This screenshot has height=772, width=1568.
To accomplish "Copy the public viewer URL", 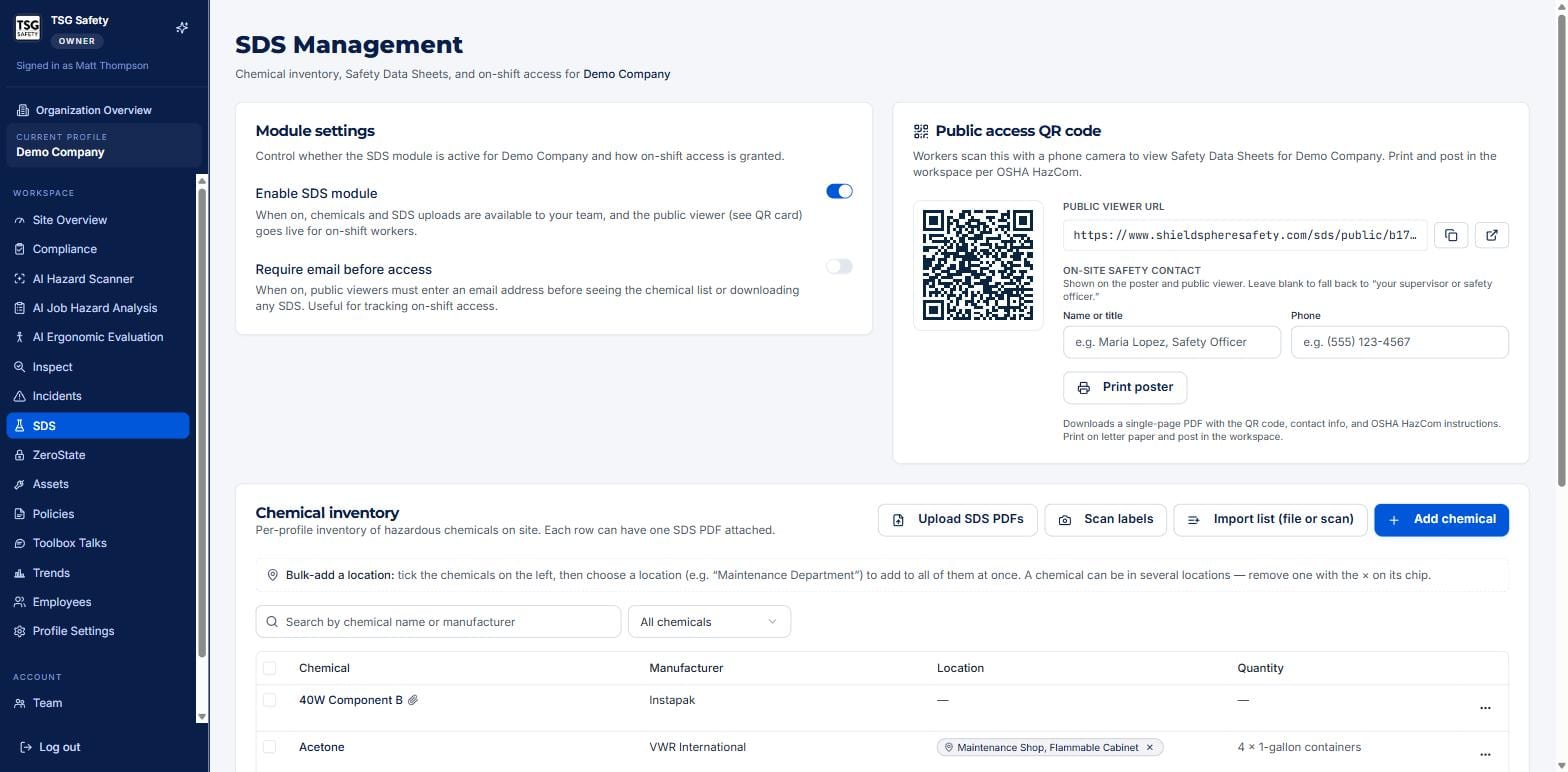I will [1450, 235].
